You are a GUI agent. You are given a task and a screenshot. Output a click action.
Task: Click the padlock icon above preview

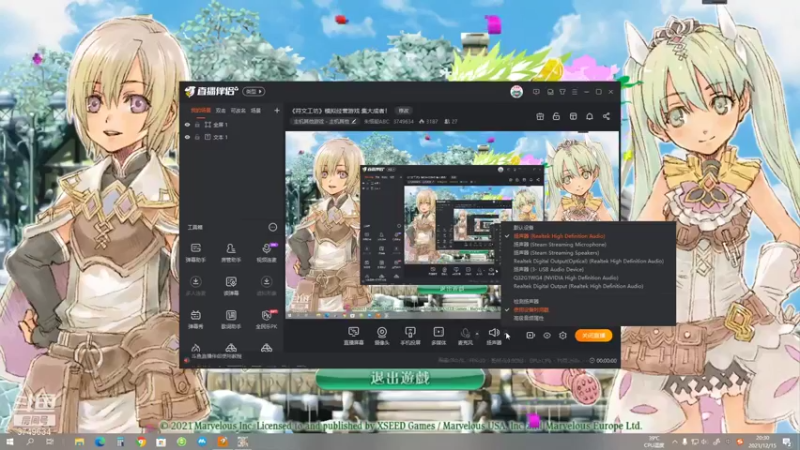coord(556,116)
